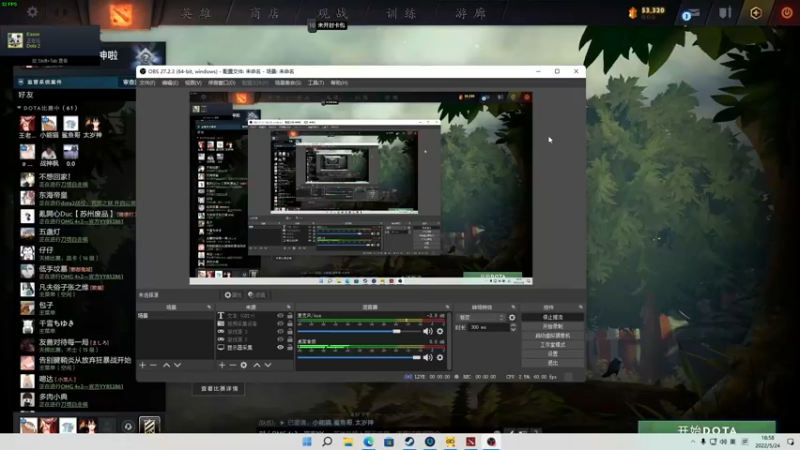Click 启动虚拟摄像机 button
The height and width of the screenshot is (450, 800).
click(x=553, y=336)
